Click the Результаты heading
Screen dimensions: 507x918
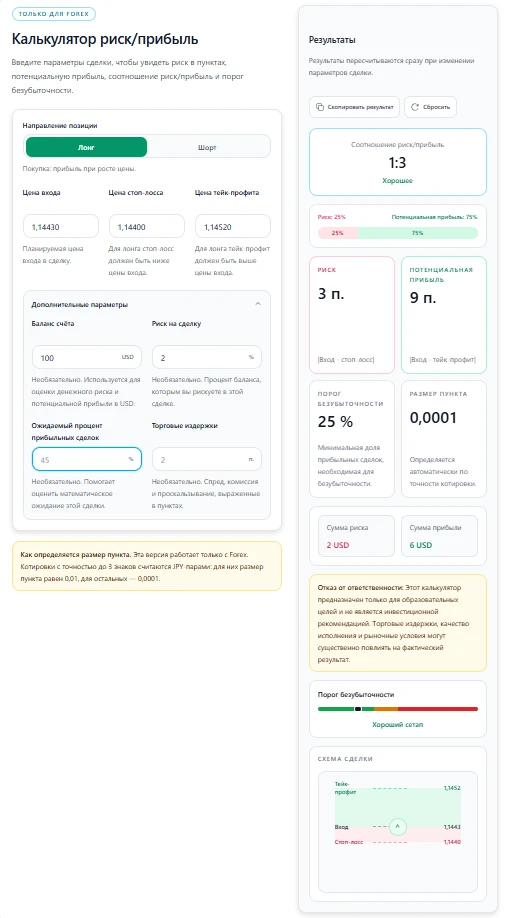point(333,40)
